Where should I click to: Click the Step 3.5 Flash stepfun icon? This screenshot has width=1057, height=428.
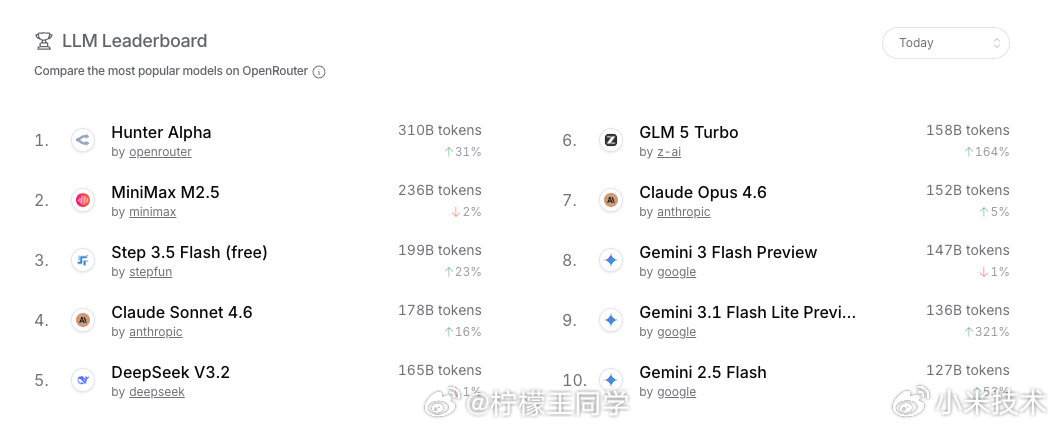coord(83,260)
